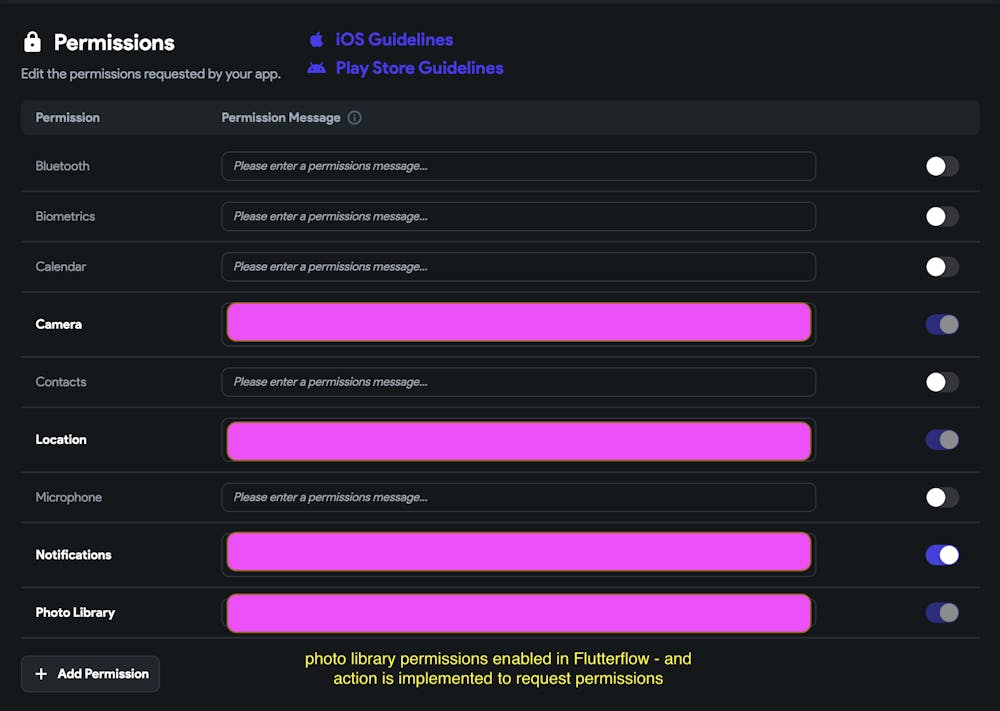
Task: Click the Android robot icon
Action: [x=316, y=68]
